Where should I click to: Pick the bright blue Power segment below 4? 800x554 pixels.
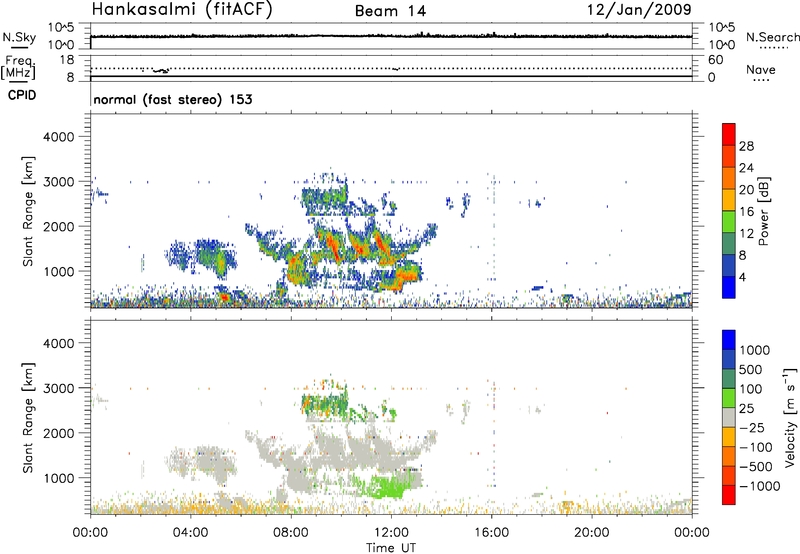729,287
